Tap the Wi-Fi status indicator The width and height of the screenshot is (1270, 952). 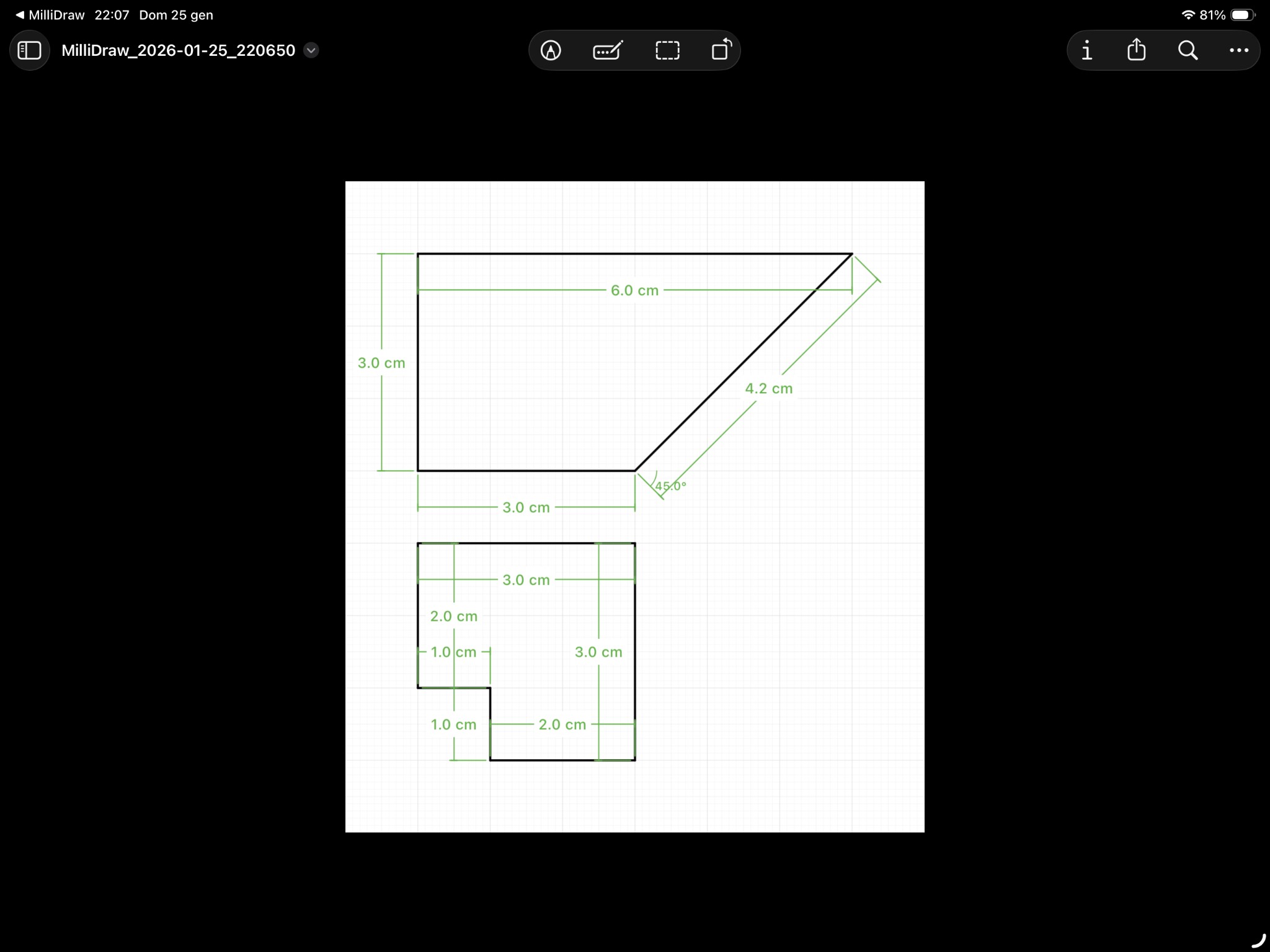pos(1189,14)
